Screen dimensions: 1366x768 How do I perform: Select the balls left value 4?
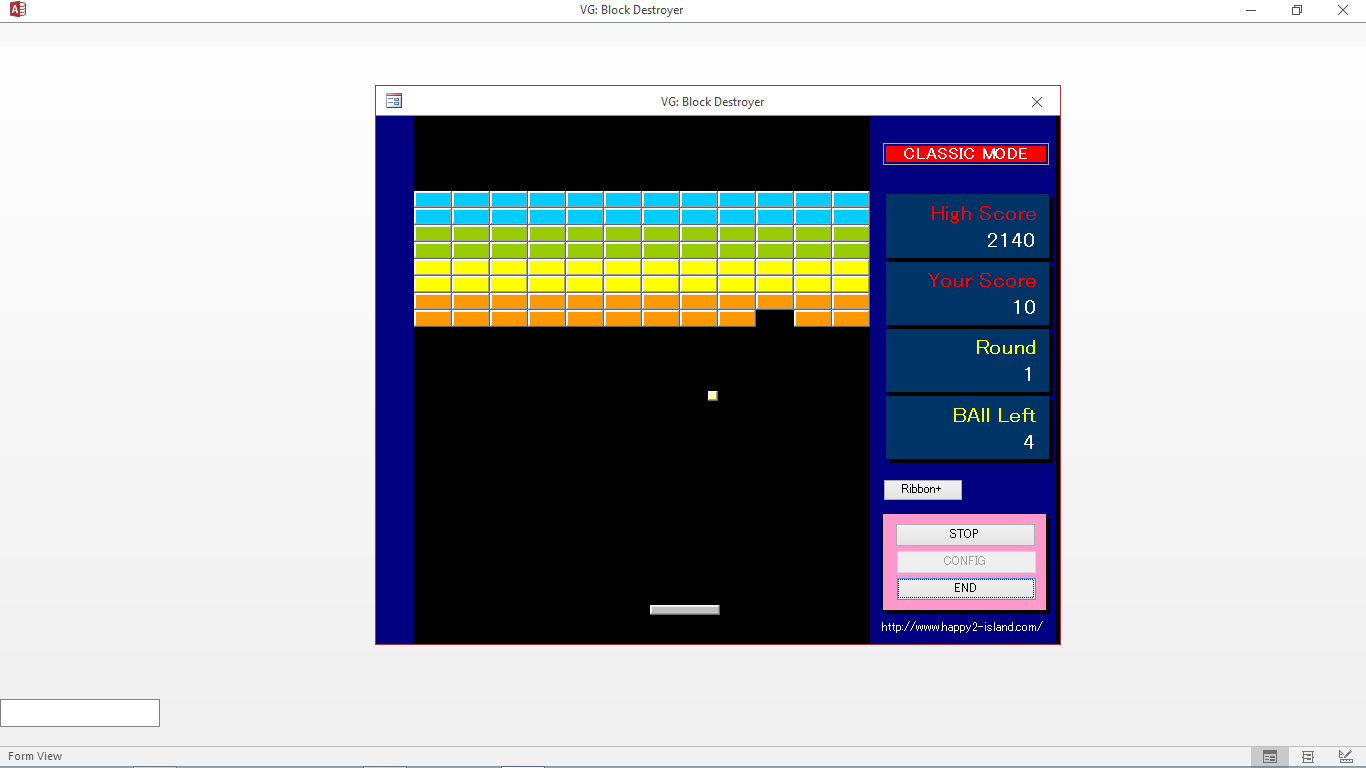(x=1029, y=442)
